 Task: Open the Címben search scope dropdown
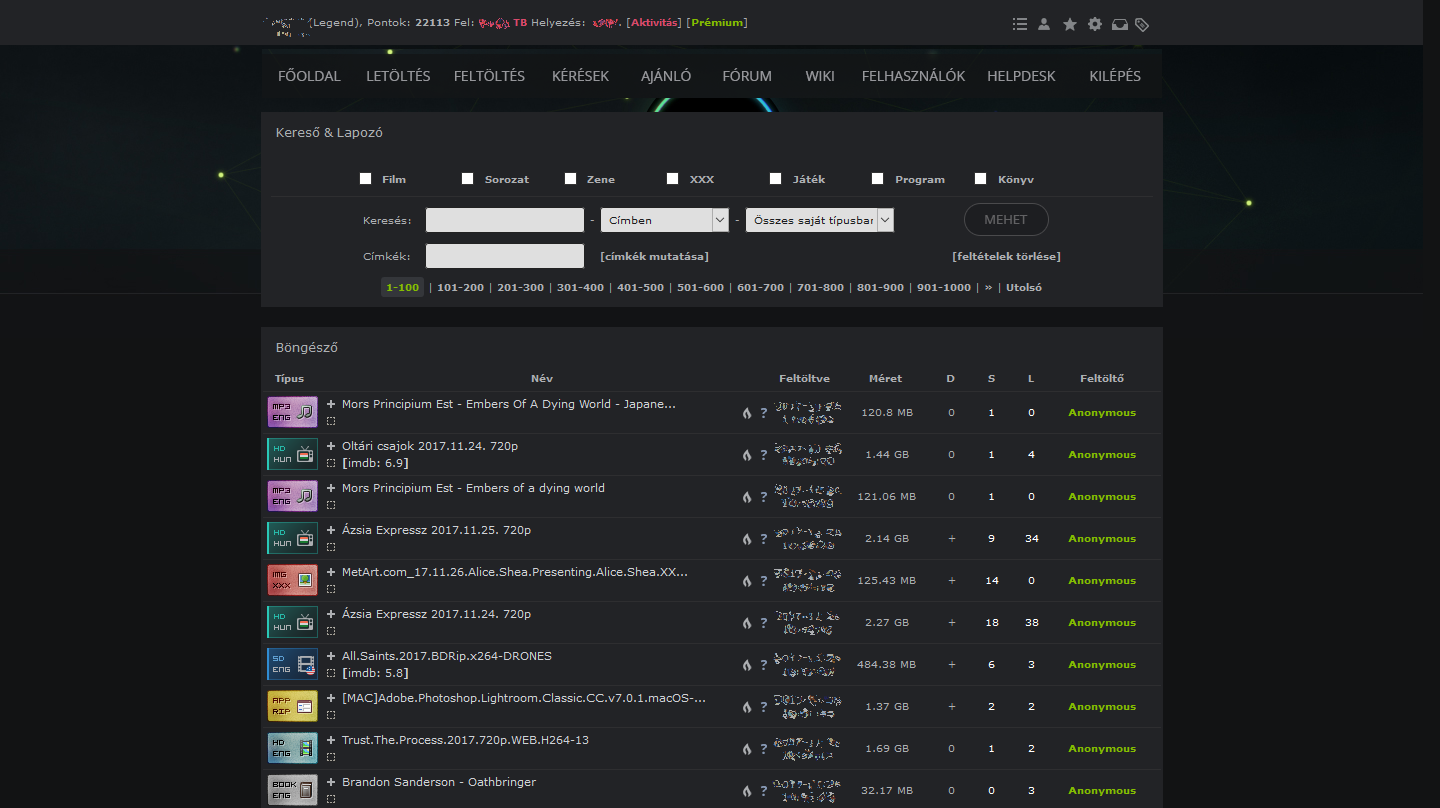664,220
